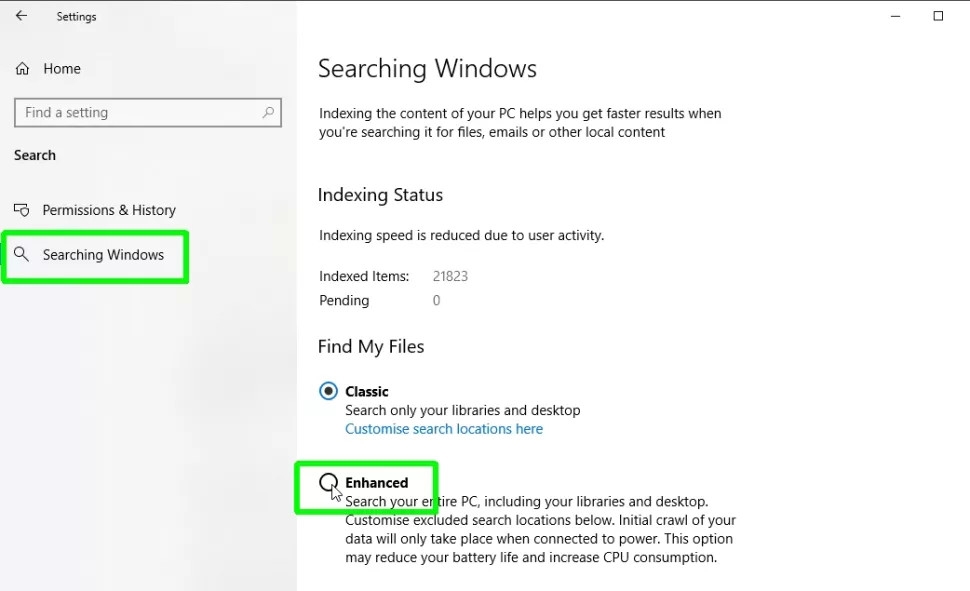The width and height of the screenshot is (970, 591).
Task: Click the Permissions & History sidebar icon
Action: pyautogui.click(x=21, y=210)
